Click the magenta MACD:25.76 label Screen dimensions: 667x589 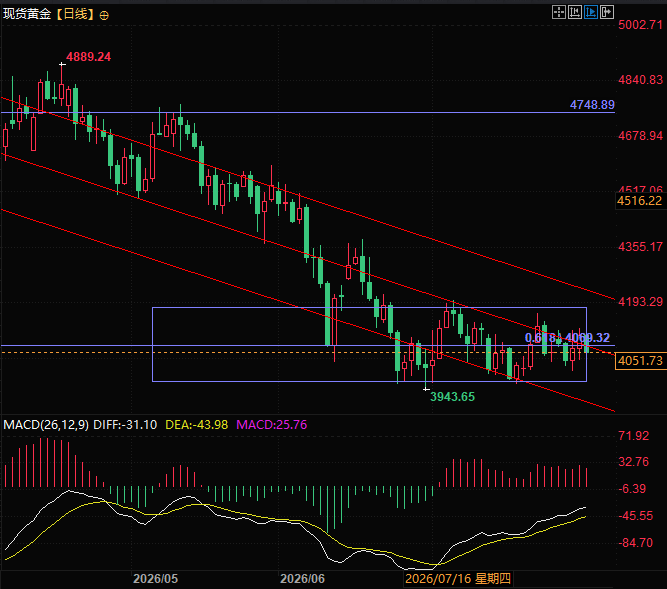click(x=271, y=425)
